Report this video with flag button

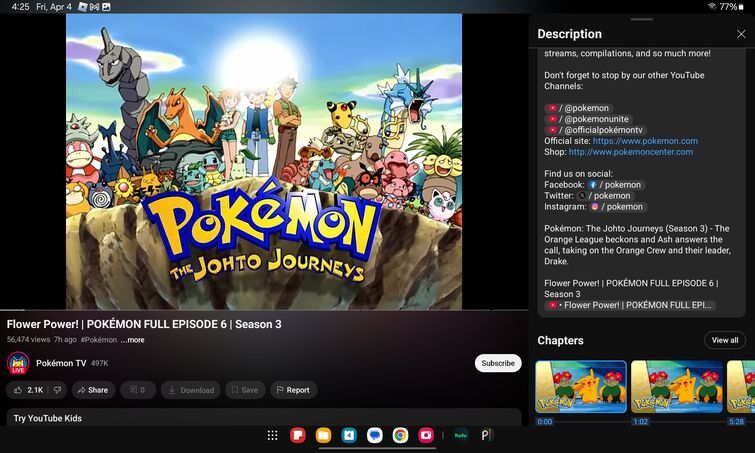[293, 390]
